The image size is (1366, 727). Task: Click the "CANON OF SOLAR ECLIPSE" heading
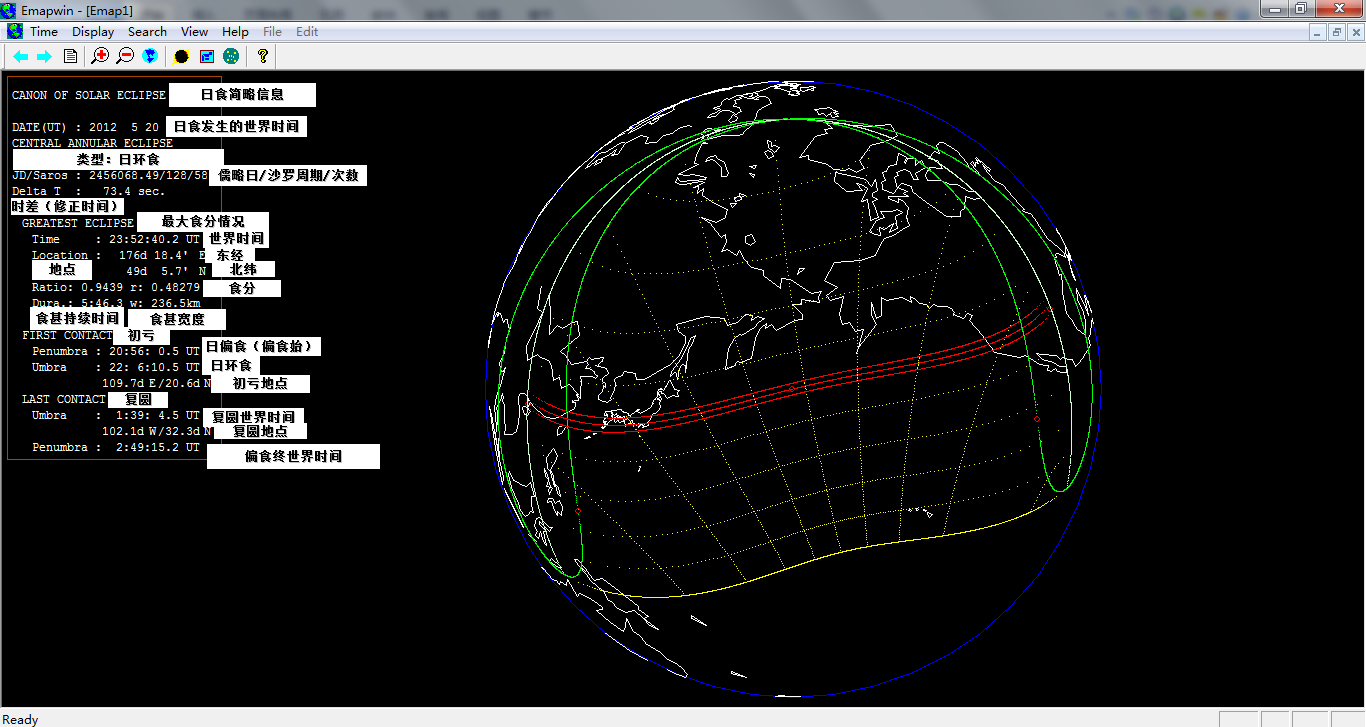[x=89, y=95]
